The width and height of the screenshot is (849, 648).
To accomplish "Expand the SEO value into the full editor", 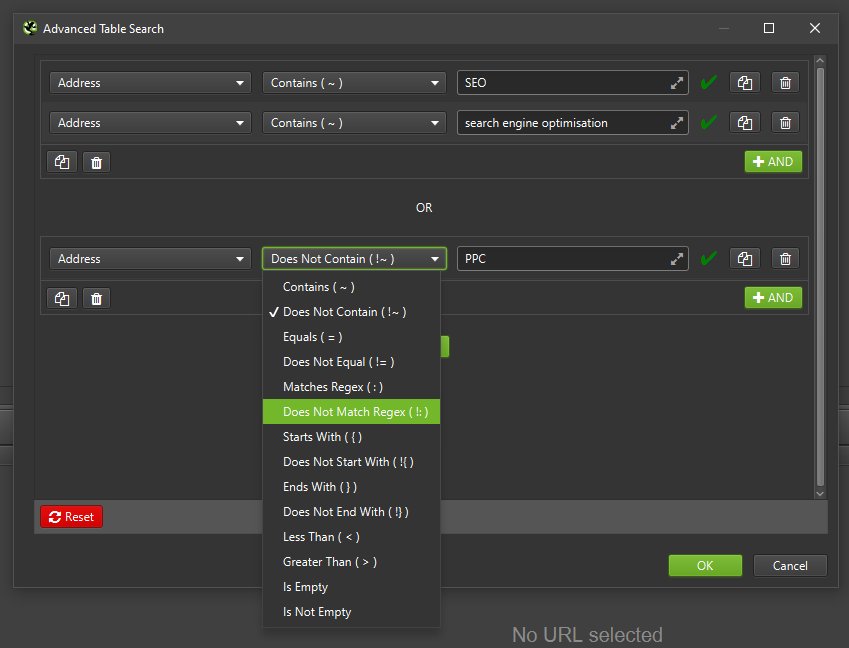I will (679, 83).
